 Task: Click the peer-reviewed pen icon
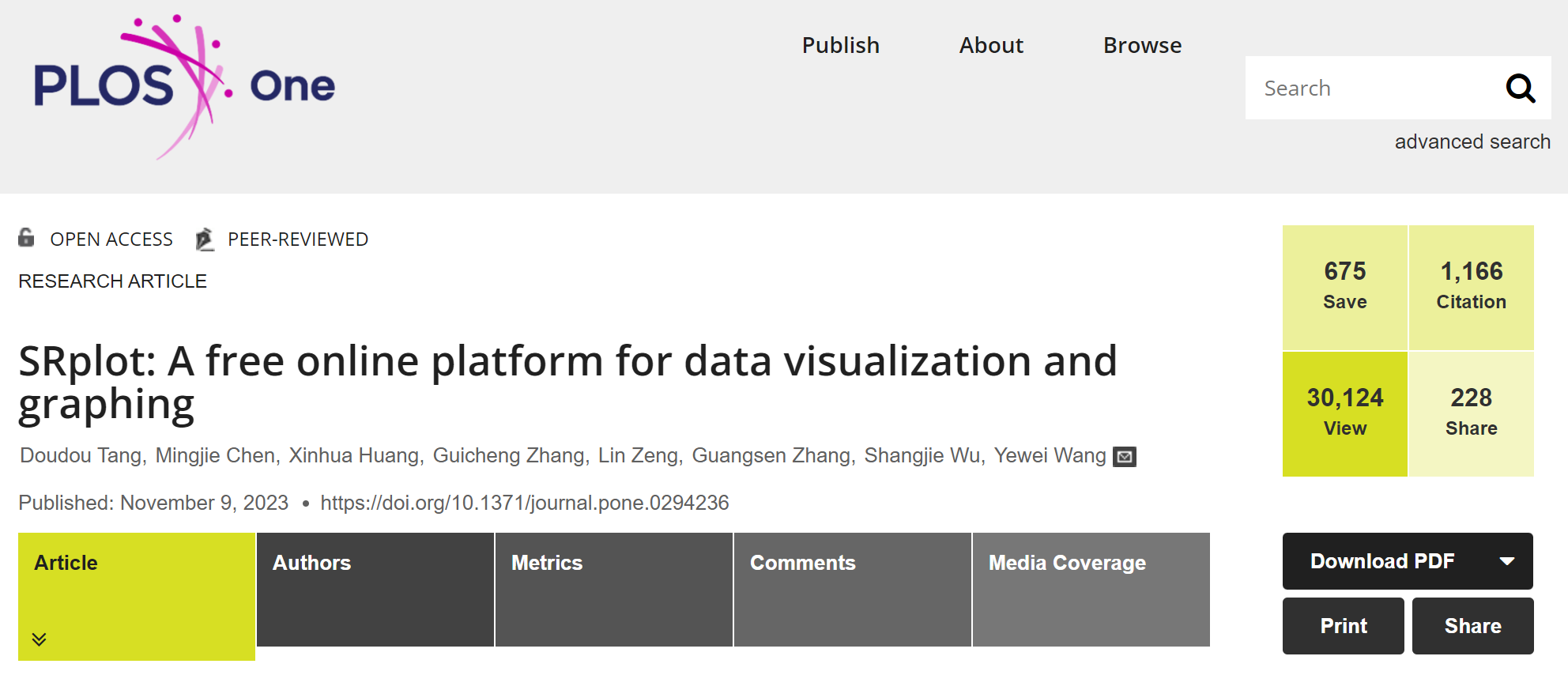[x=205, y=239]
